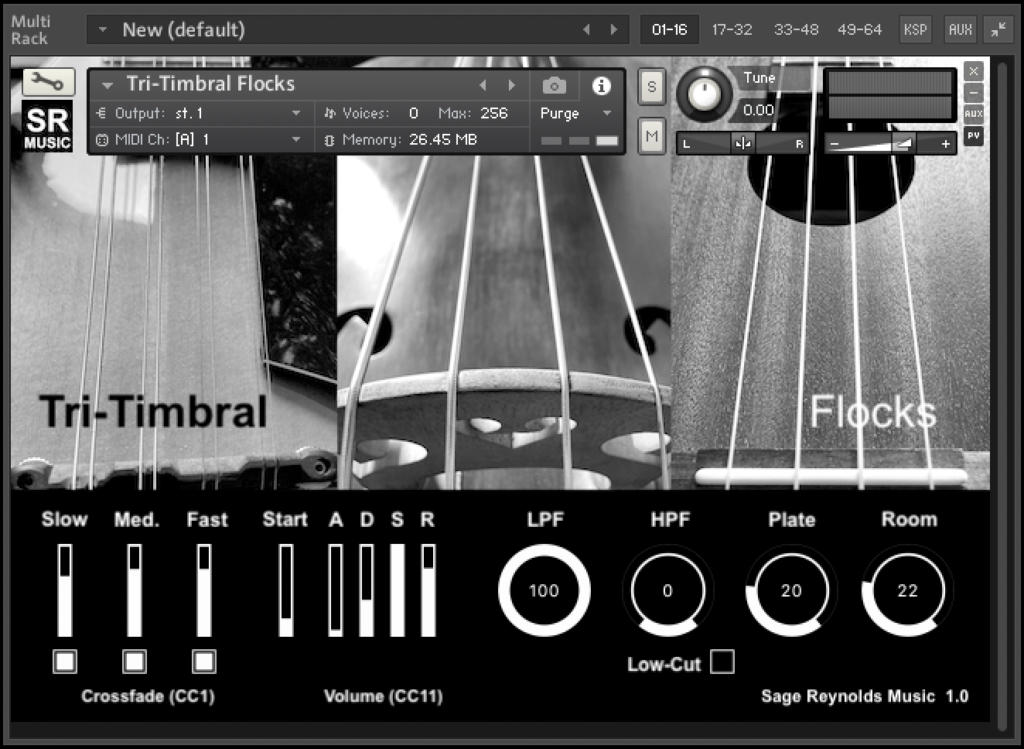Click the Plate reverb knob showing 20
Viewport: 1024px width, 749px height.
point(791,590)
